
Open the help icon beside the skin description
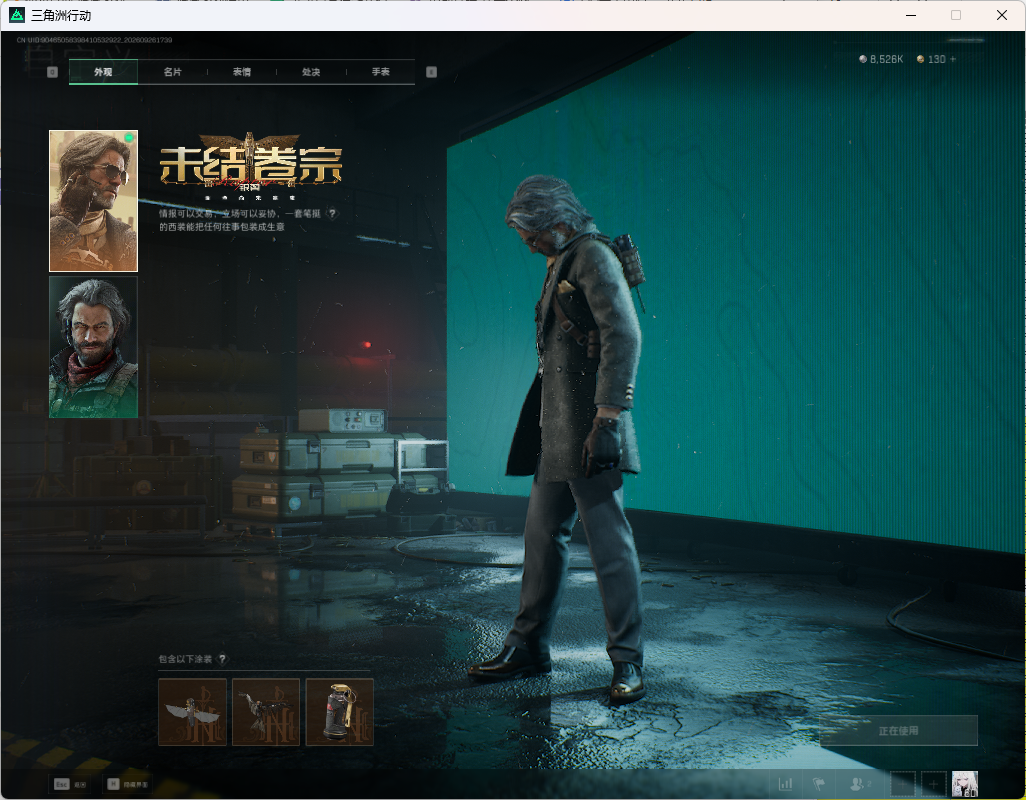pyautogui.click(x=332, y=213)
